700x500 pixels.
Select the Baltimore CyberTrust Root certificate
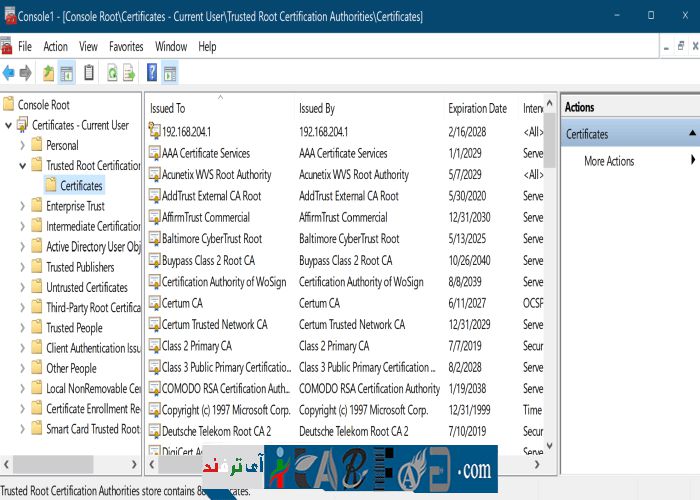[x=212, y=239]
